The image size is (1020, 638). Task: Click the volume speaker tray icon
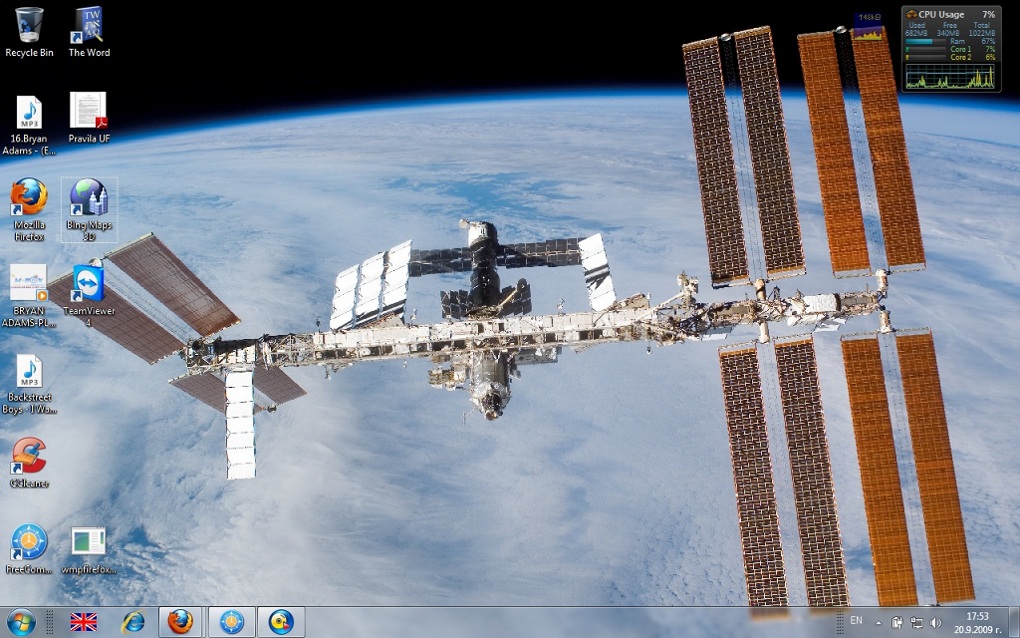coord(935,622)
